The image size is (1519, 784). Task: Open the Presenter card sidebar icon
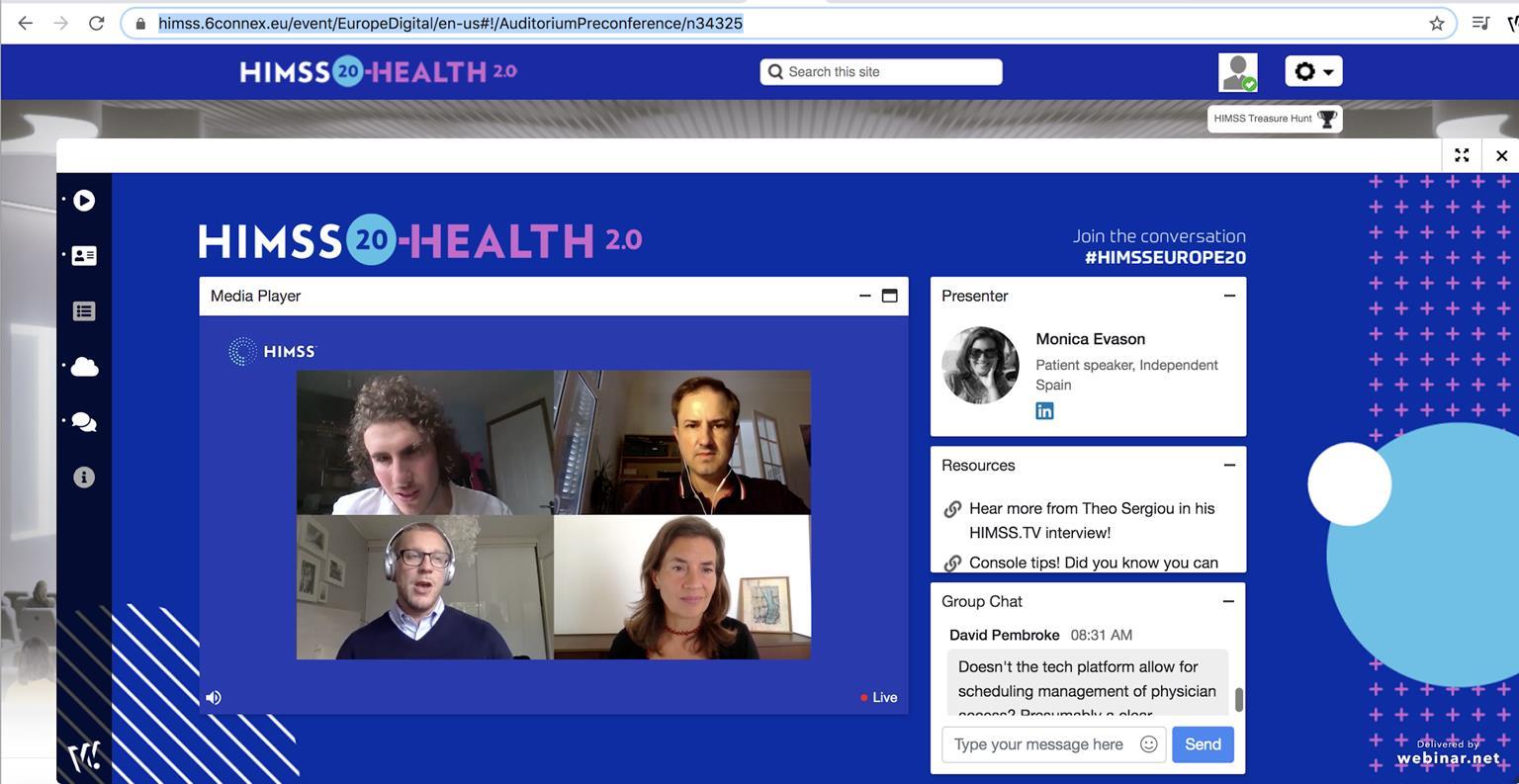84,256
